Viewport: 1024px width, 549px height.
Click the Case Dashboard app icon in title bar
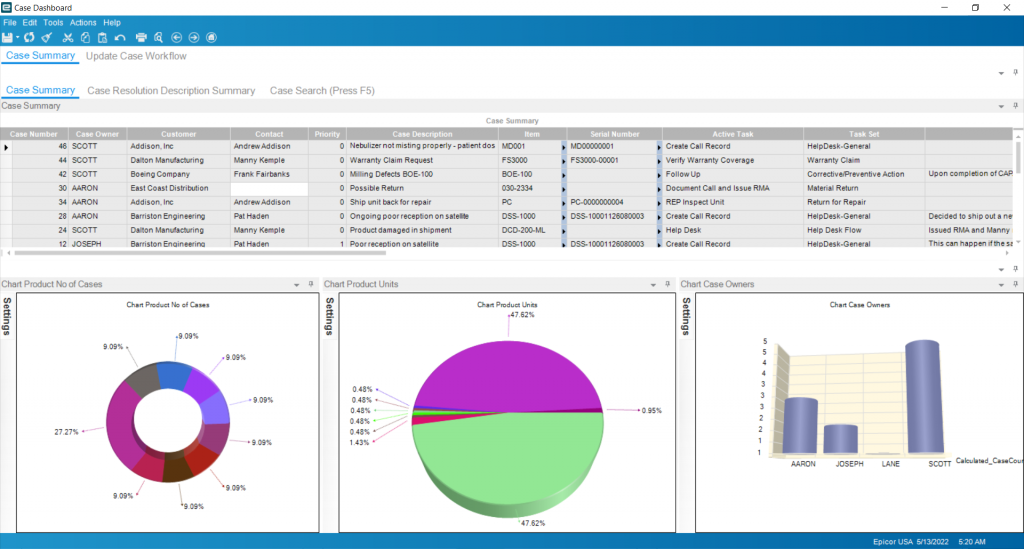click(x=7, y=8)
